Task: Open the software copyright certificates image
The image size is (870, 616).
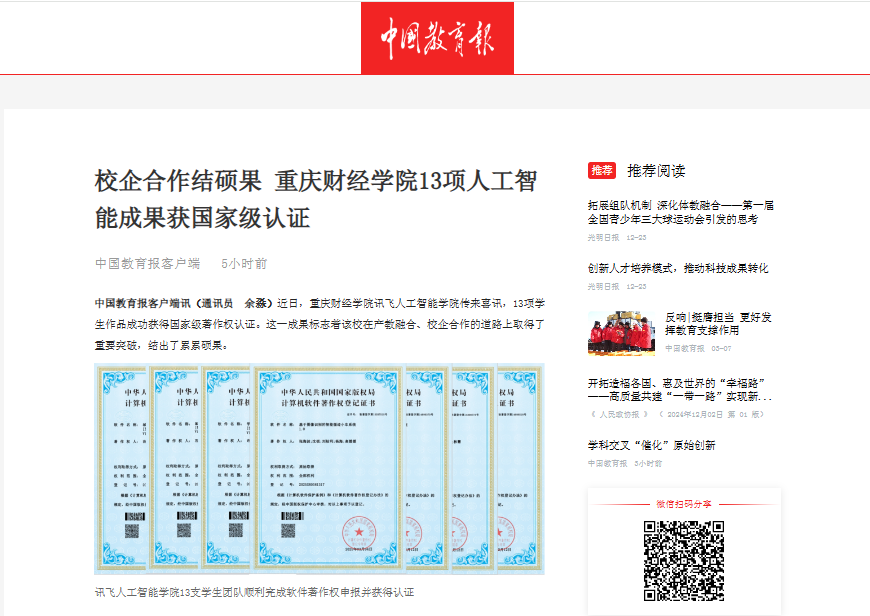Action: pos(320,469)
